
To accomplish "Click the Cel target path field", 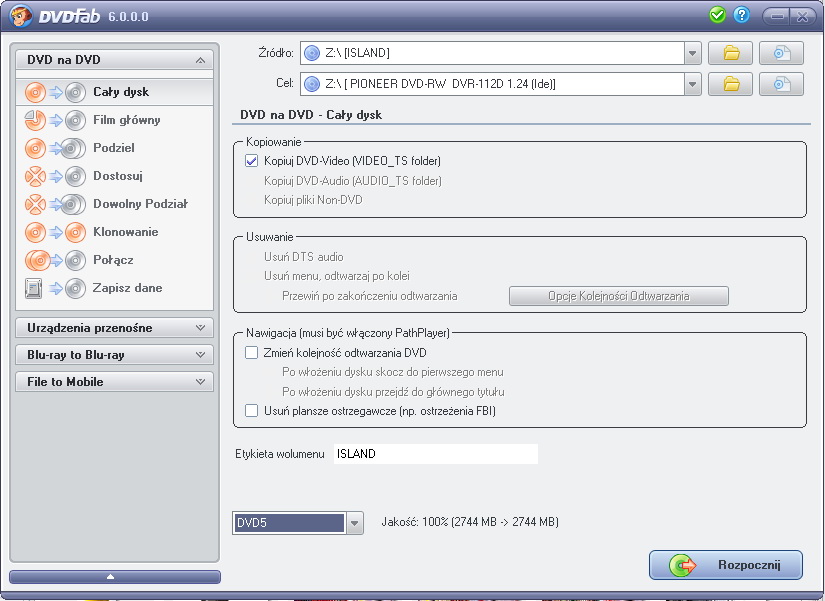I will point(492,84).
